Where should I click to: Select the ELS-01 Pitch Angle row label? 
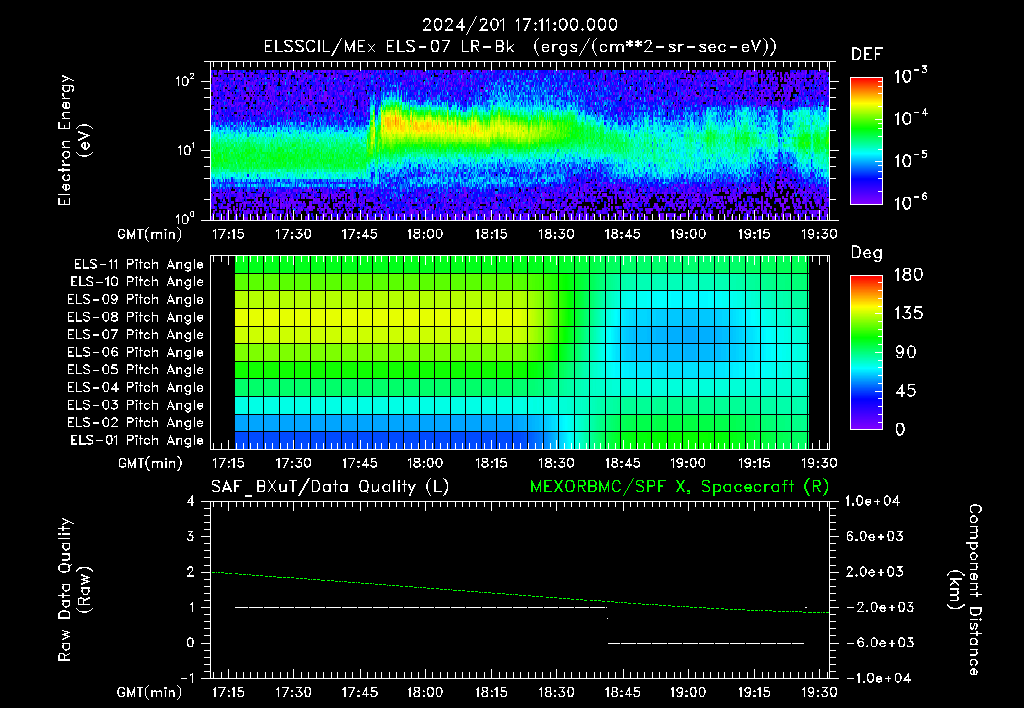137,440
